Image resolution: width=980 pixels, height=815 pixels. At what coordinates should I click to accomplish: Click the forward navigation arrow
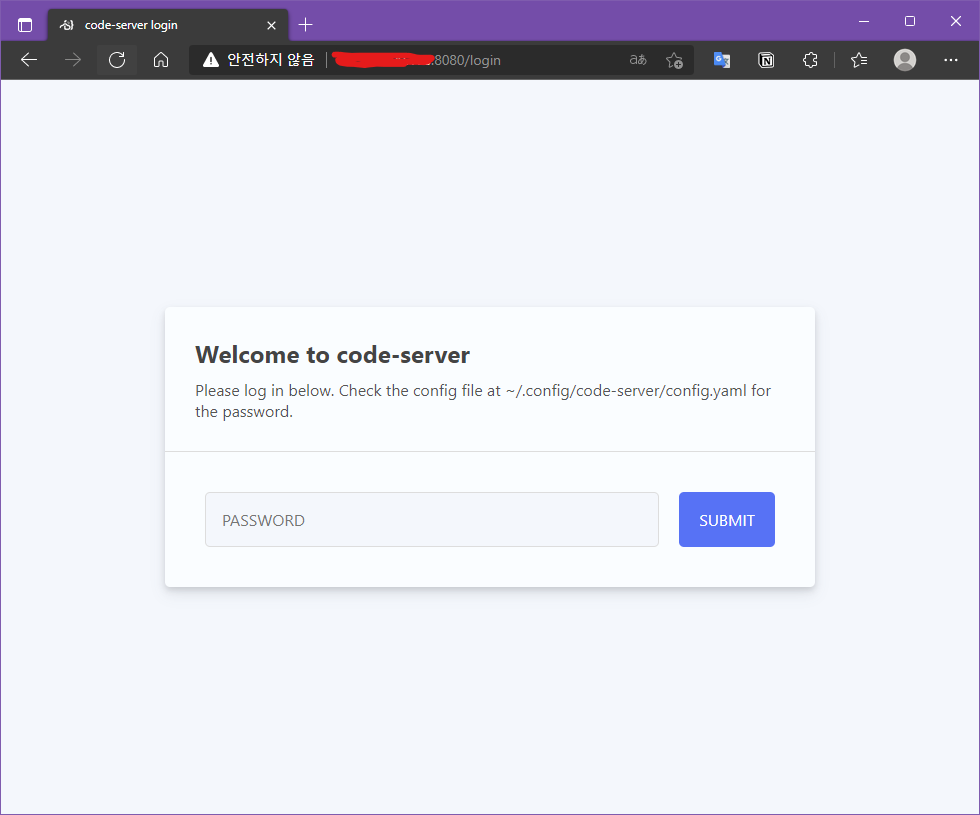click(73, 60)
